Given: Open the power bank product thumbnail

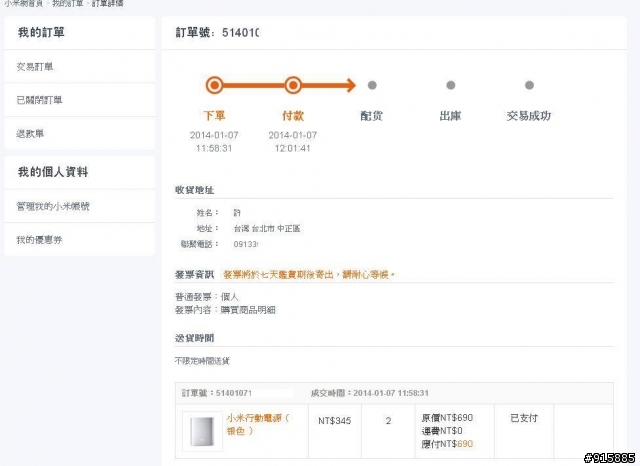Looking at the screenshot, I should coord(202,431).
